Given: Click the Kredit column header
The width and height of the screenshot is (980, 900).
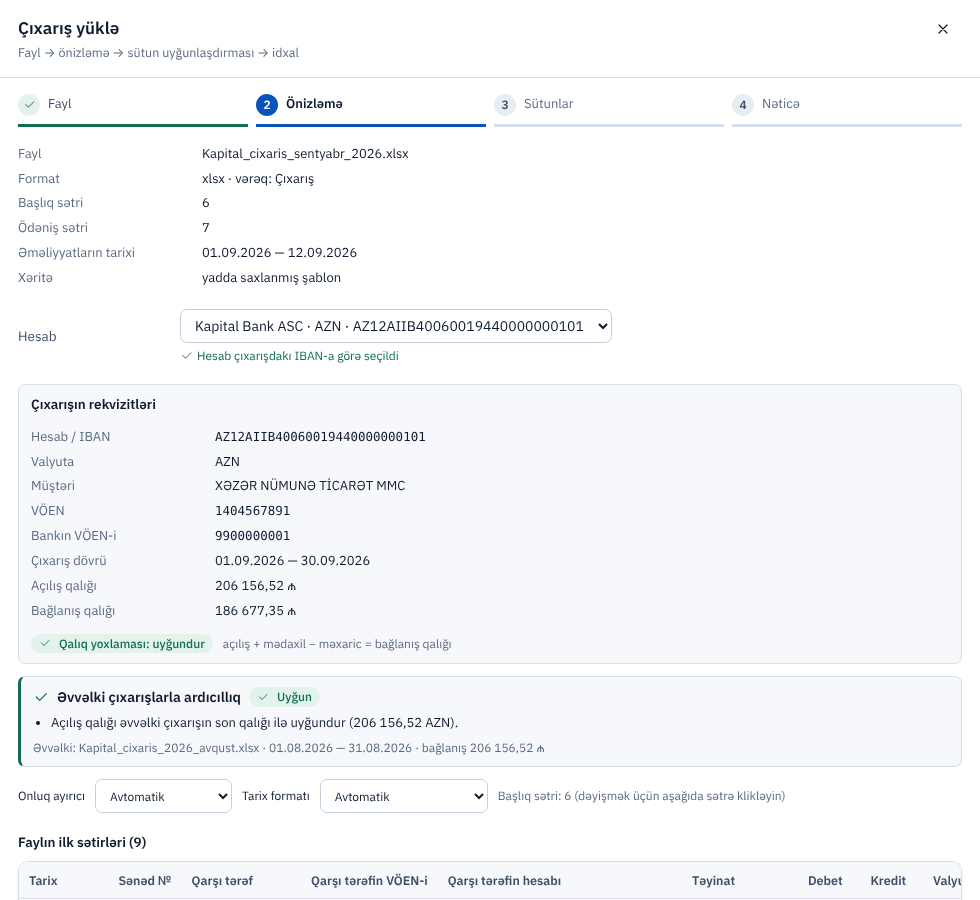Looking at the screenshot, I should [x=888, y=881].
